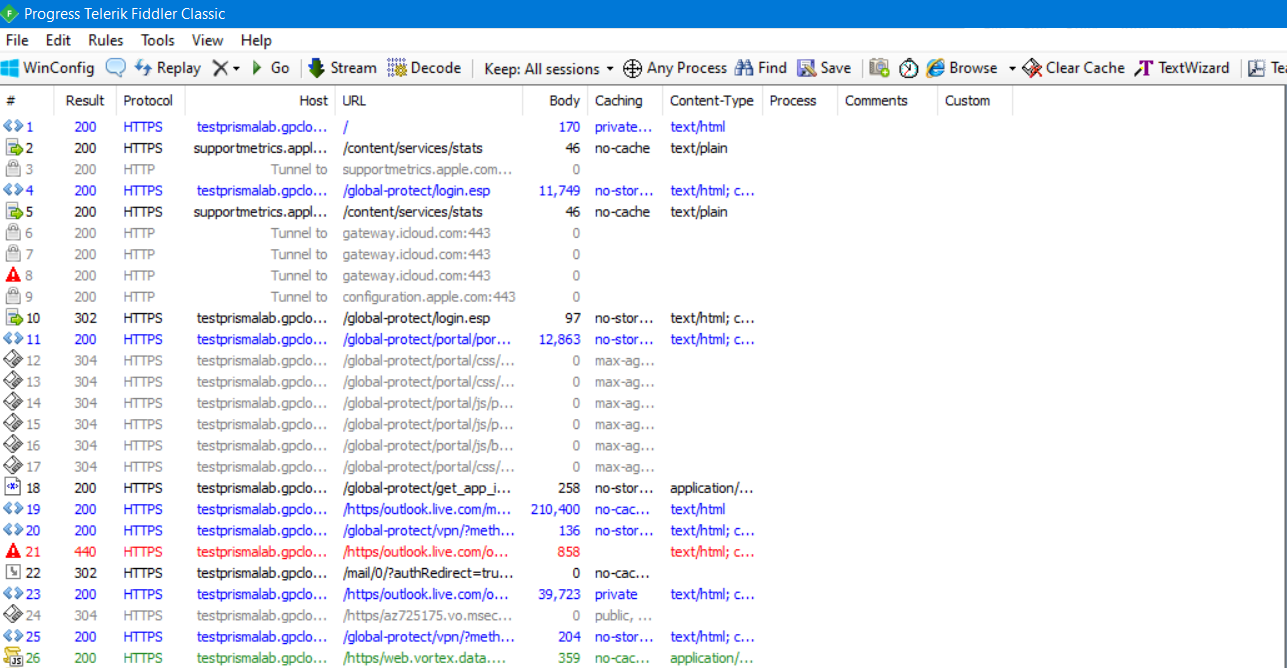
Task: Toggle Decode mode in toolbar
Action: pyautogui.click(x=424, y=68)
